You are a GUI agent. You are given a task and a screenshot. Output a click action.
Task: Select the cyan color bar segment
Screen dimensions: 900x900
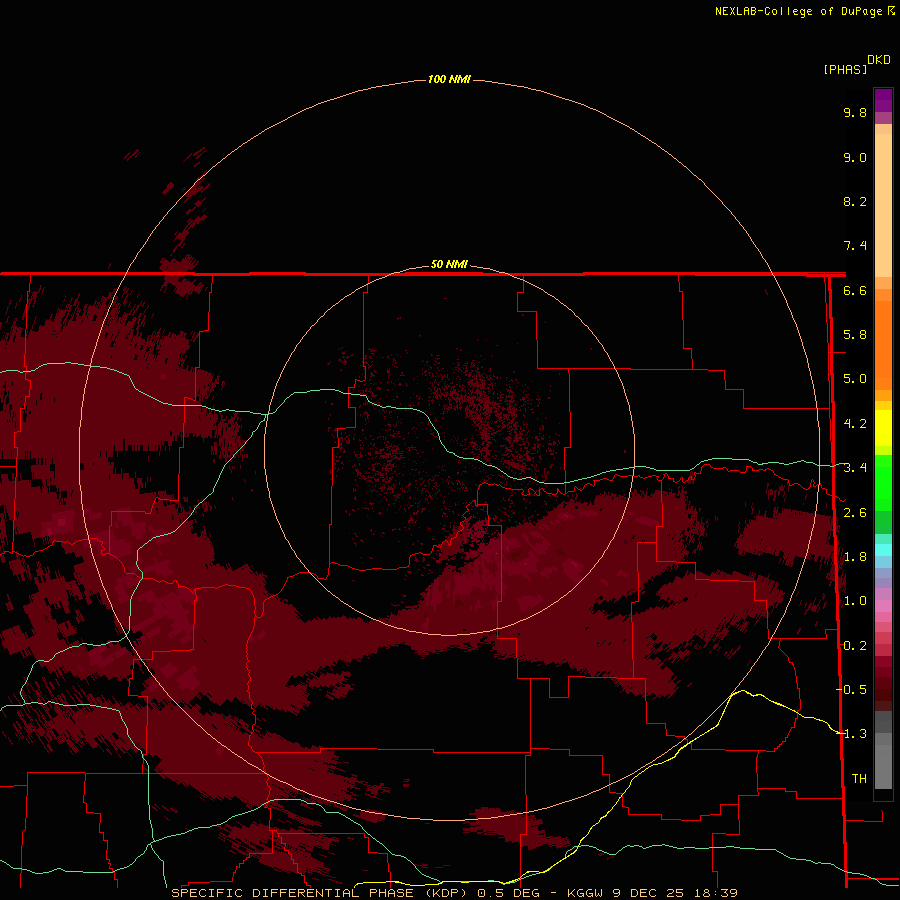coord(883,550)
